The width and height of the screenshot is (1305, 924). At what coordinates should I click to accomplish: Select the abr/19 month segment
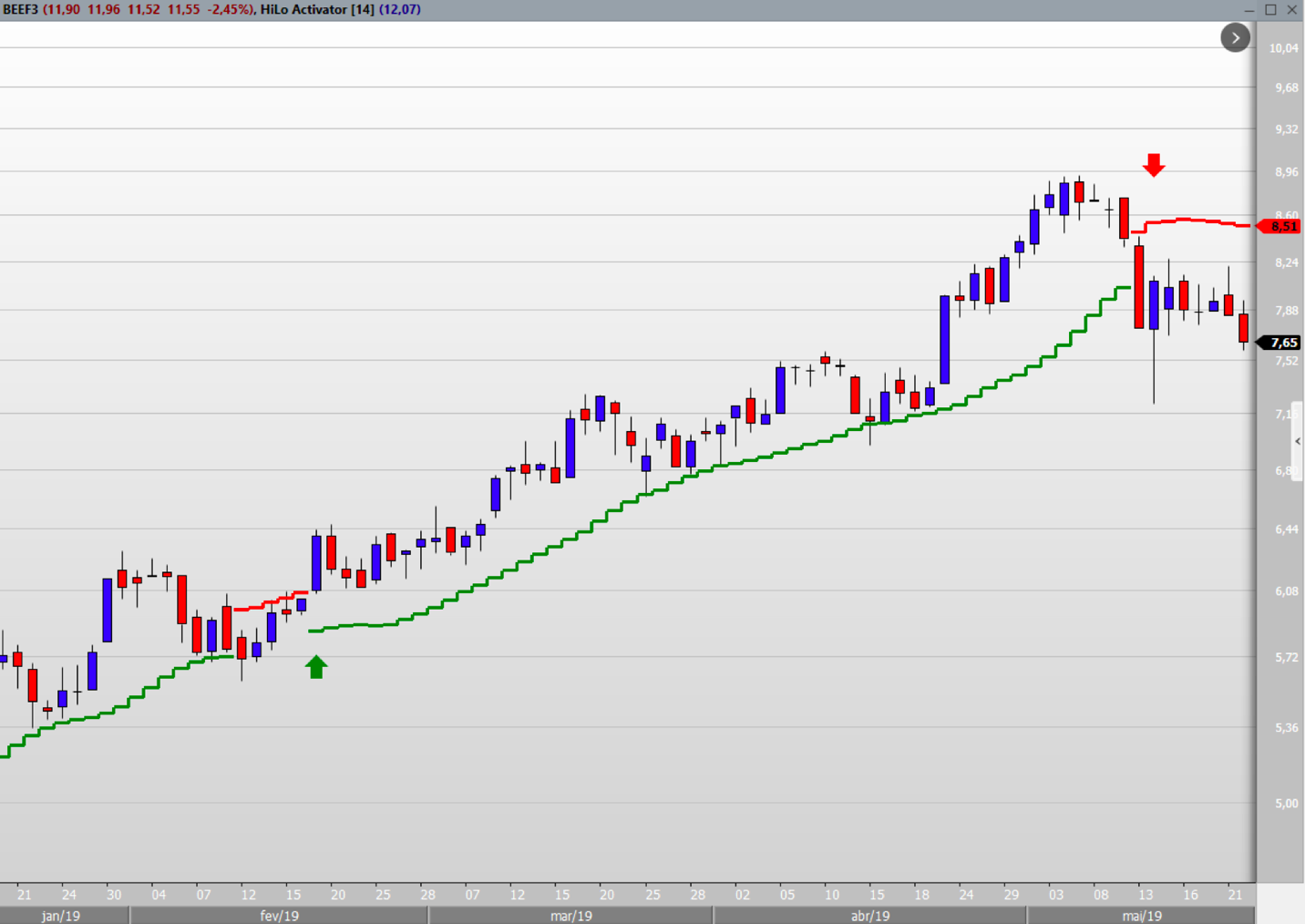click(x=869, y=916)
